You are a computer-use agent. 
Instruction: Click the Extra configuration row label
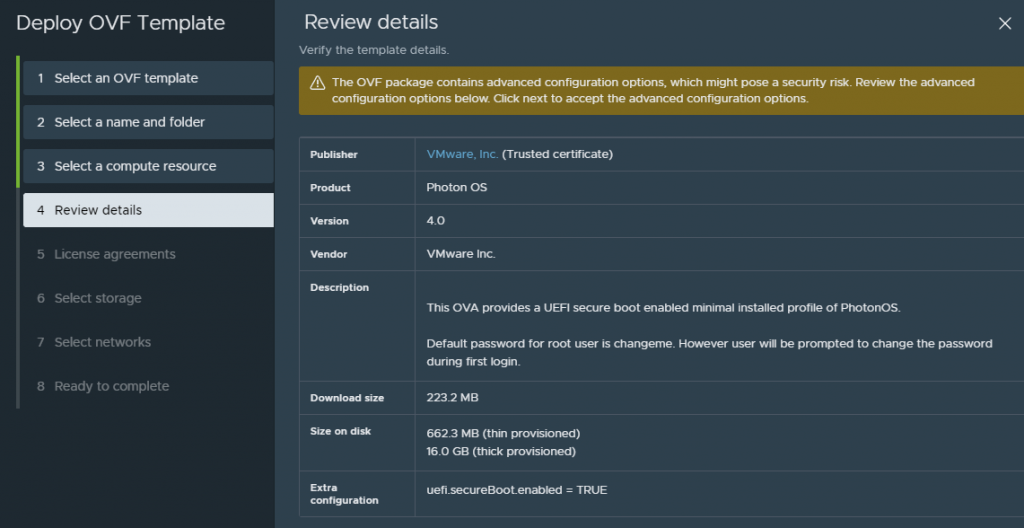(344, 494)
